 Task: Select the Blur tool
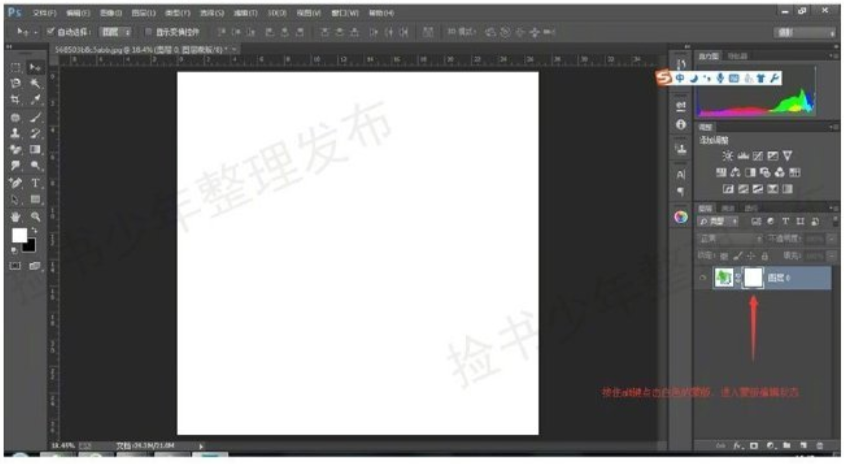click(x=16, y=166)
